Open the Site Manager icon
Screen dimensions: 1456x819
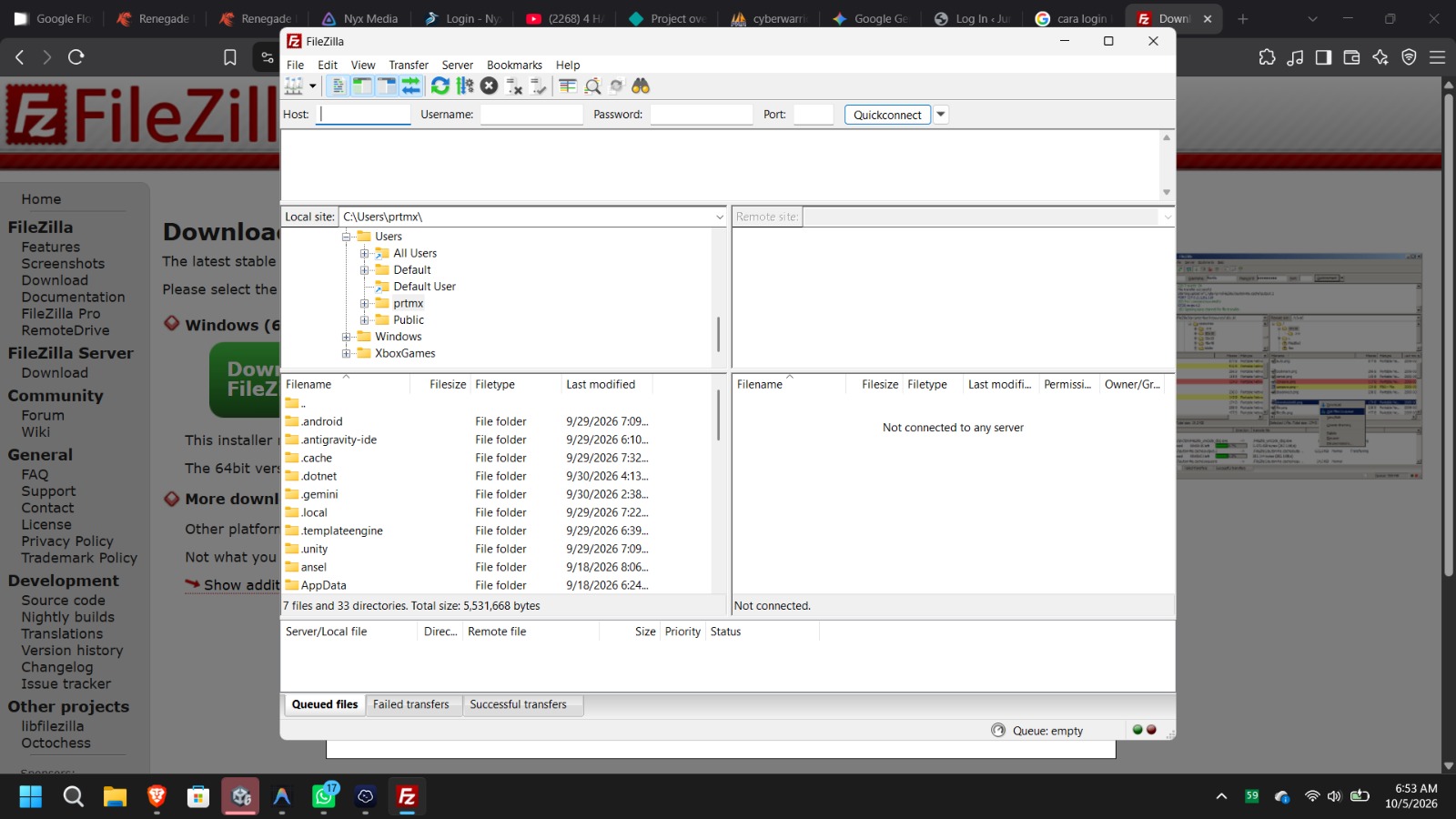point(294,86)
